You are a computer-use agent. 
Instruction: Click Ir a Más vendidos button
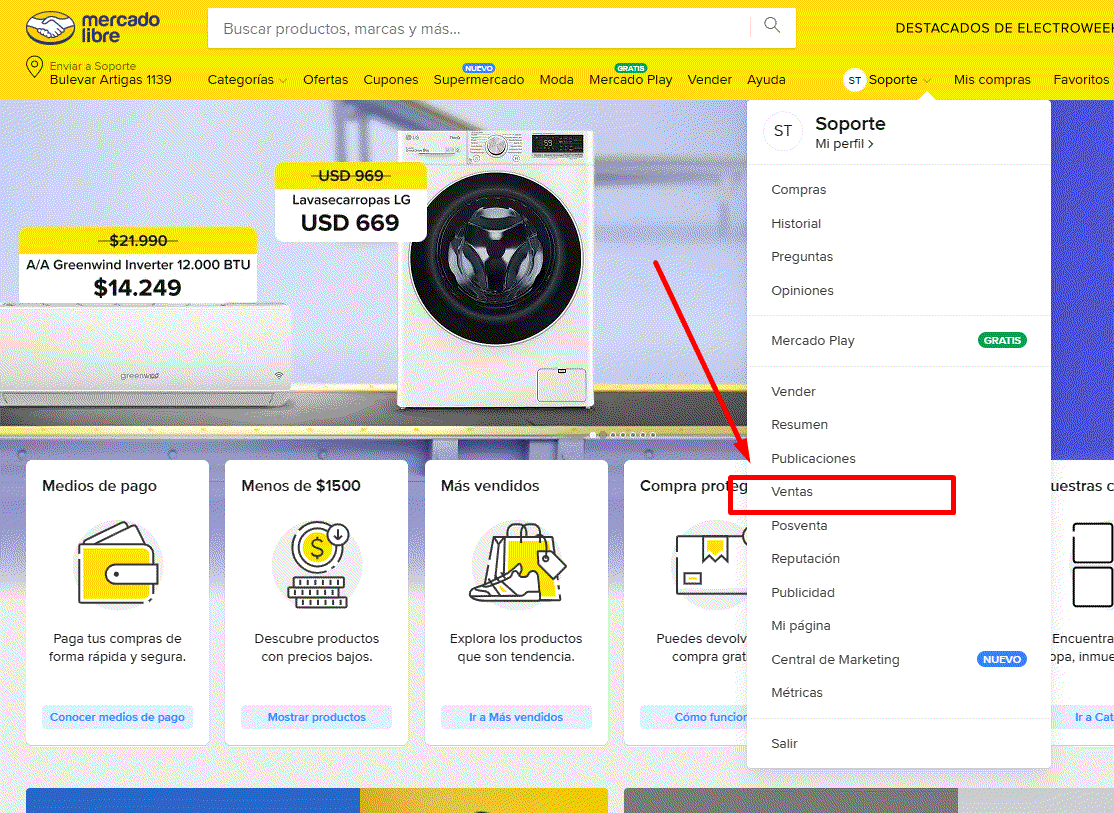tap(516, 717)
